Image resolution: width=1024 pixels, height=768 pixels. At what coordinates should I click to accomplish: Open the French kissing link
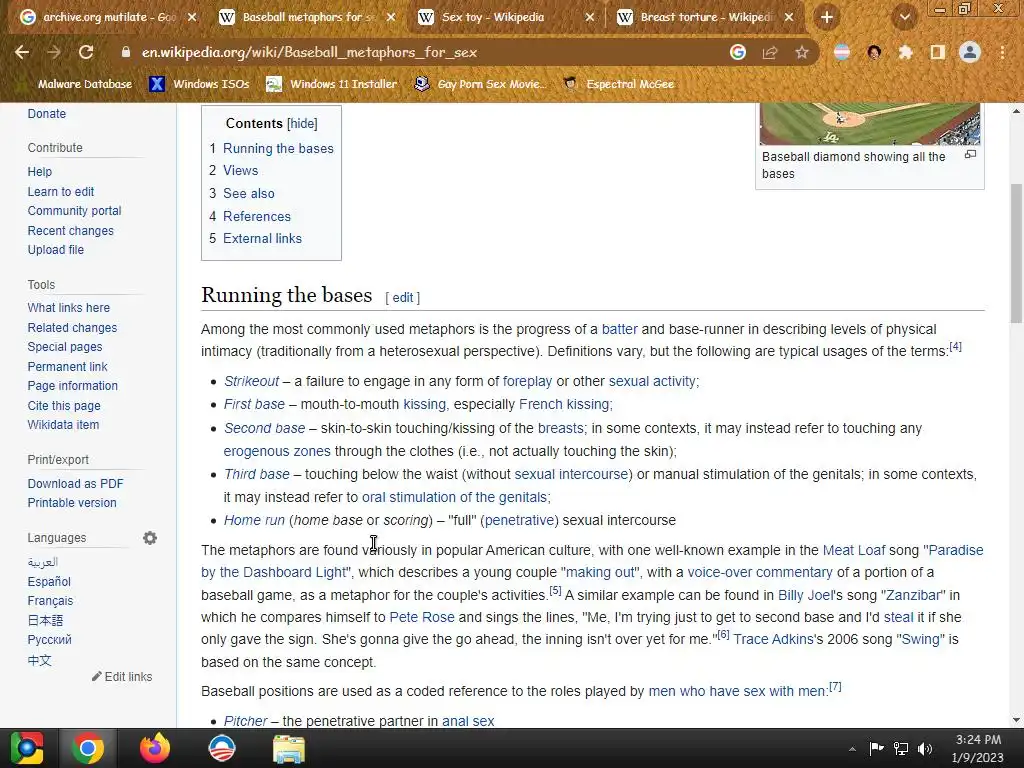point(564,404)
